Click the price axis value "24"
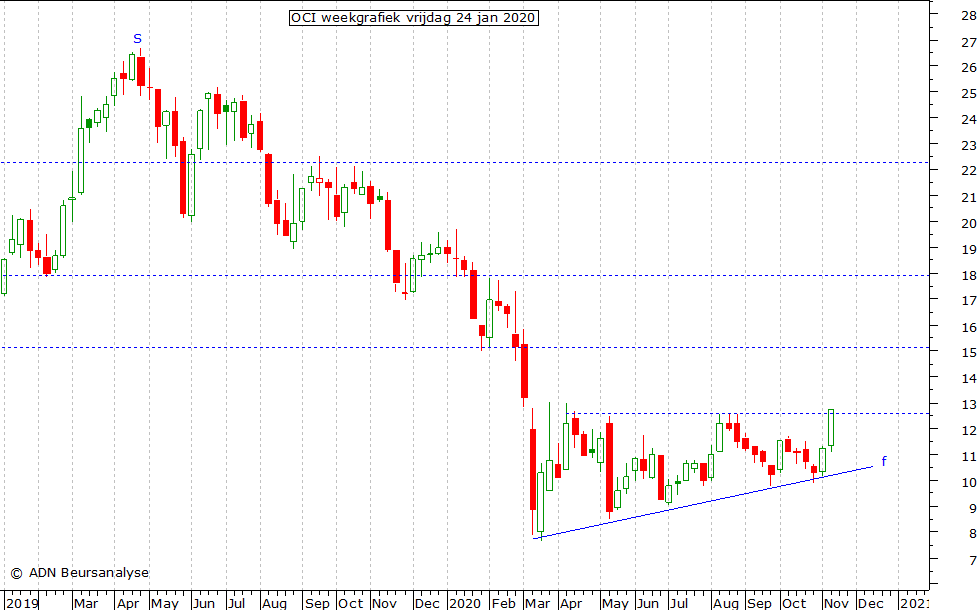Screen dimensions: 980x610 [969, 119]
